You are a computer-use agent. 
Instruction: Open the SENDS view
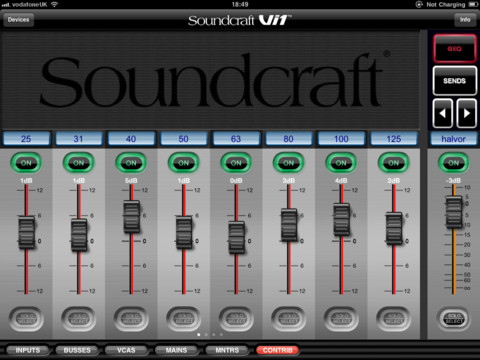455,81
